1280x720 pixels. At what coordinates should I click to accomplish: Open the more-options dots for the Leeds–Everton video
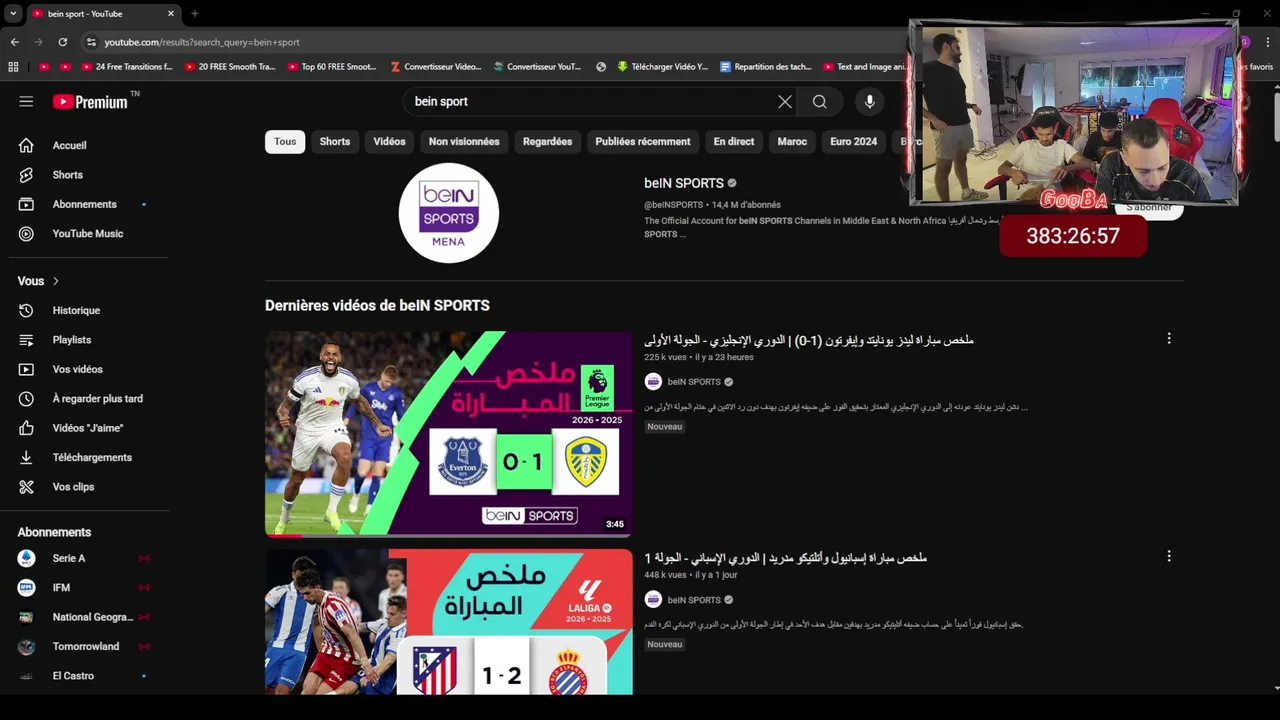pyautogui.click(x=1168, y=339)
